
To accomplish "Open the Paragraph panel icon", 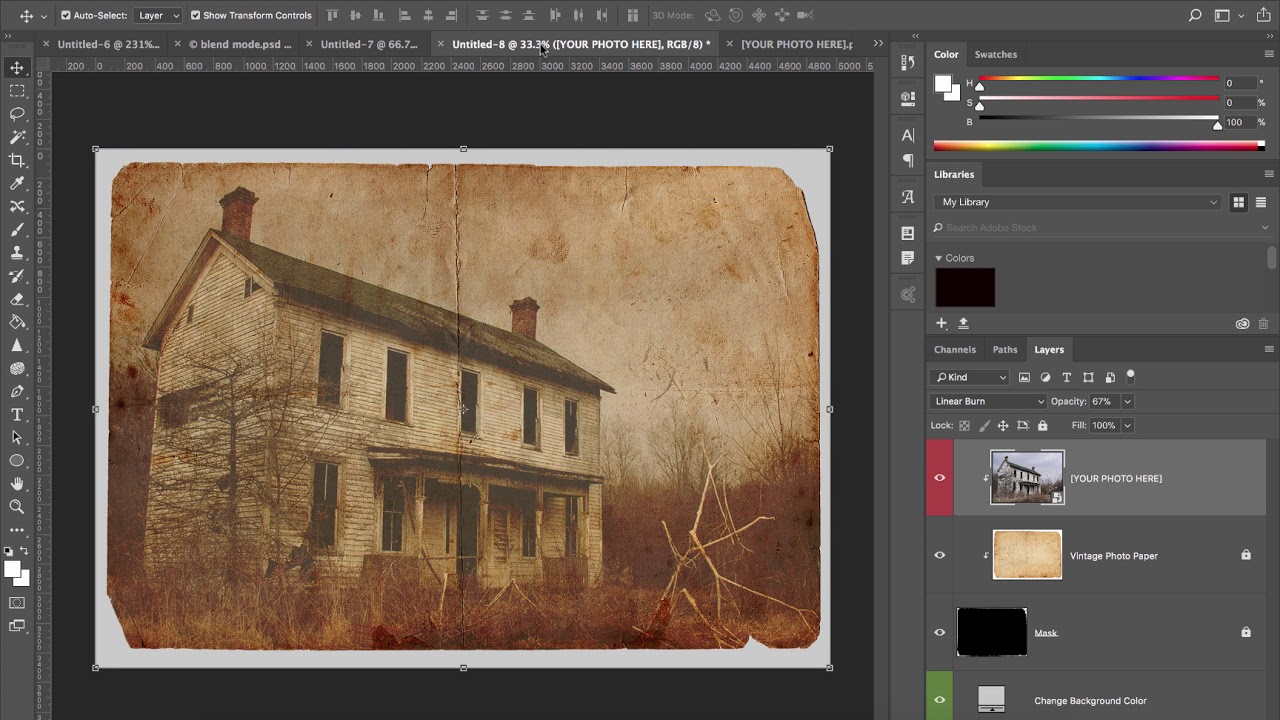I will tap(908, 160).
